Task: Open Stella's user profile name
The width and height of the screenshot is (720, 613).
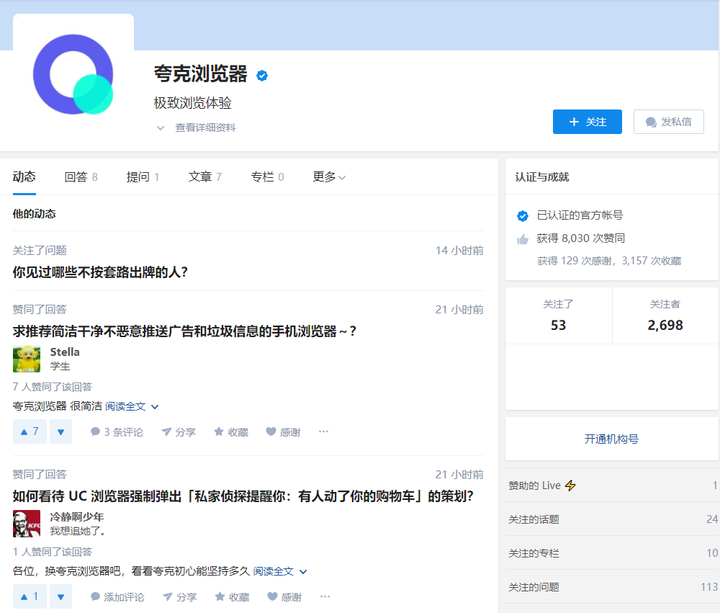Action: (65, 352)
